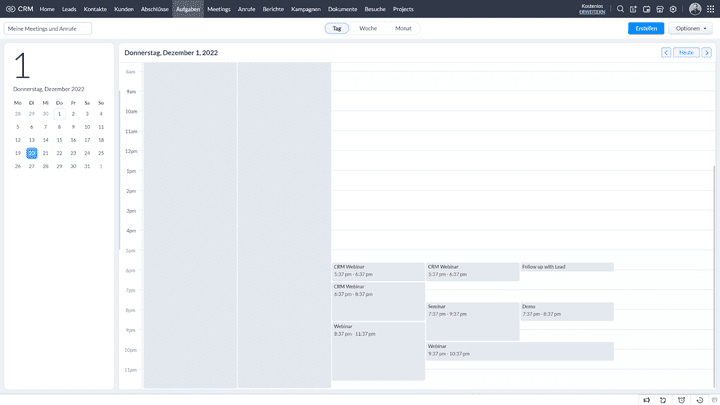Open the user profile avatar
The width and height of the screenshot is (720, 405).
point(695,9)
